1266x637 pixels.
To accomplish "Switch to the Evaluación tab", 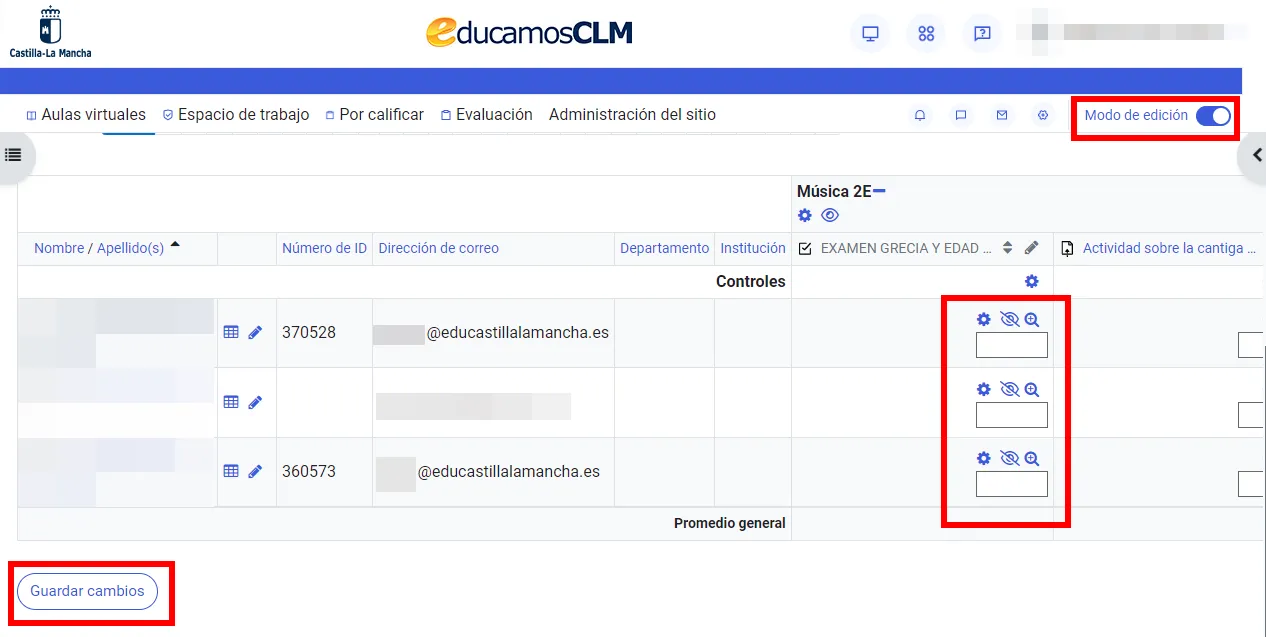I will (x=494, y=114).
